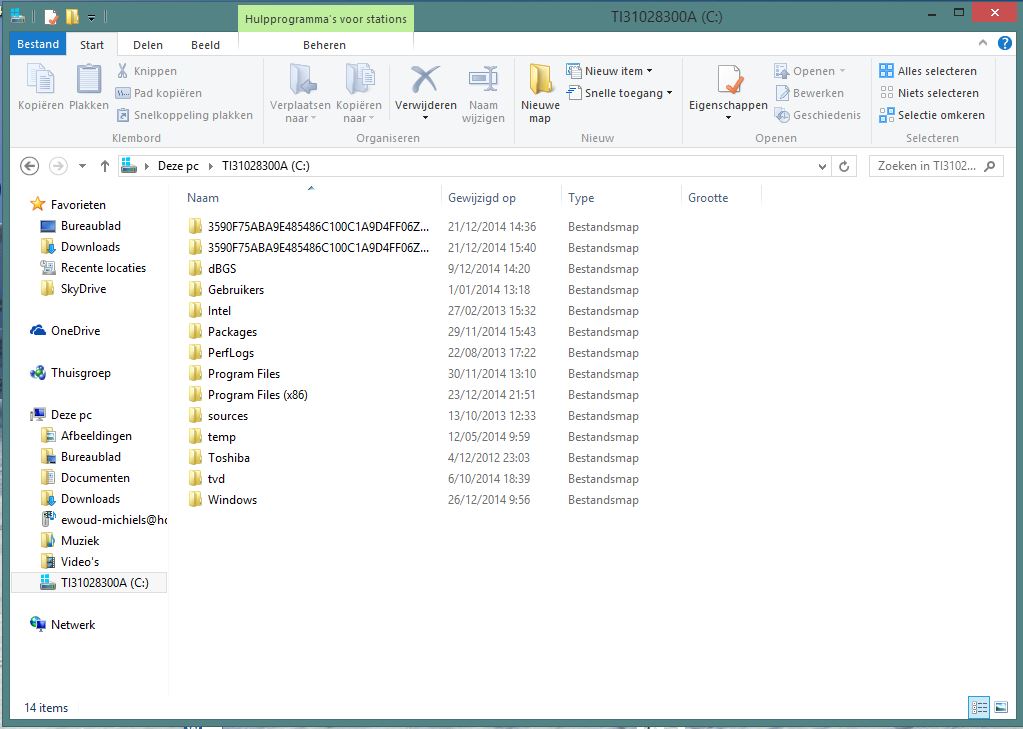Click the up arrow navigation button
The width and height of the screenshot is (1023, 729).
tap(105, 166)
